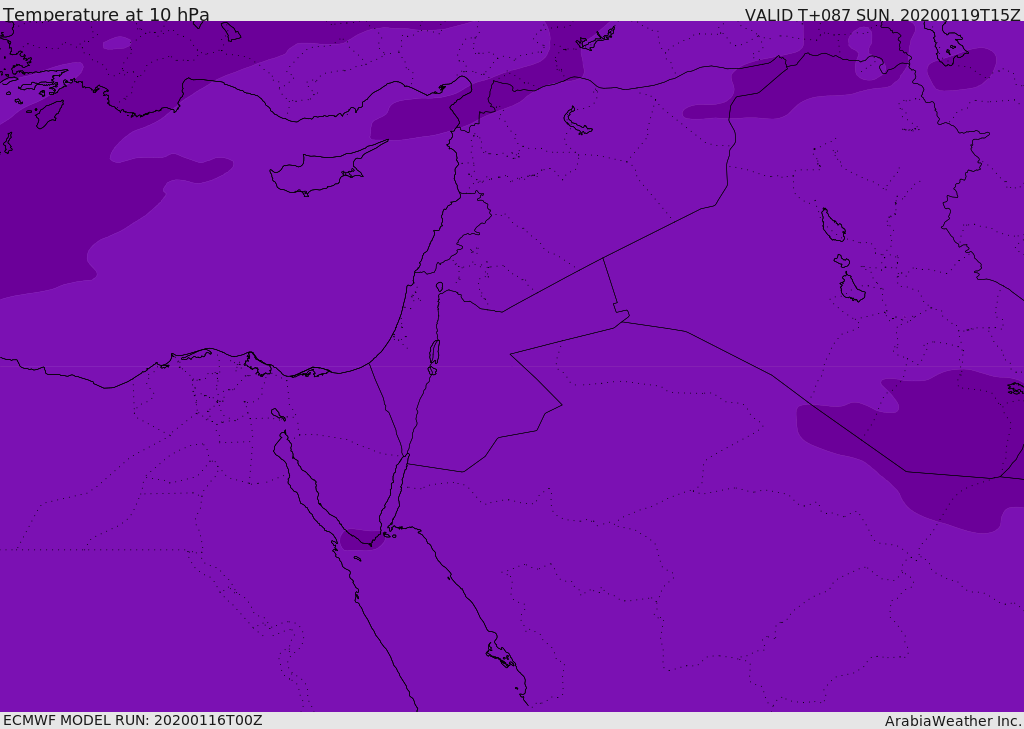Click the Dead Sea on the map
Image resolution: width=1024 pixels, height=729 pixels.
(434, 353)
